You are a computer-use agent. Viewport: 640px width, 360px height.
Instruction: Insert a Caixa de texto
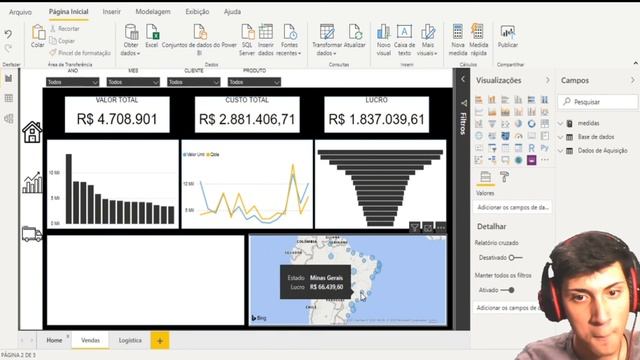coord(404,39)
